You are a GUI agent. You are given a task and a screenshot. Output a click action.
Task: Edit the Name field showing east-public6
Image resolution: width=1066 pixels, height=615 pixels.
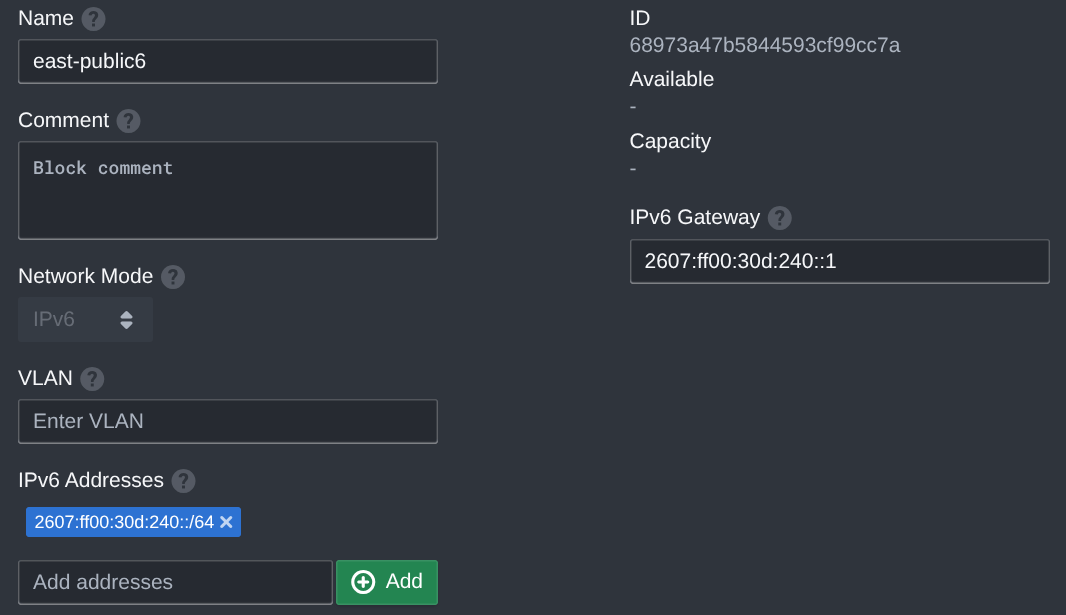pyautogui.click(x=227, y=61)
